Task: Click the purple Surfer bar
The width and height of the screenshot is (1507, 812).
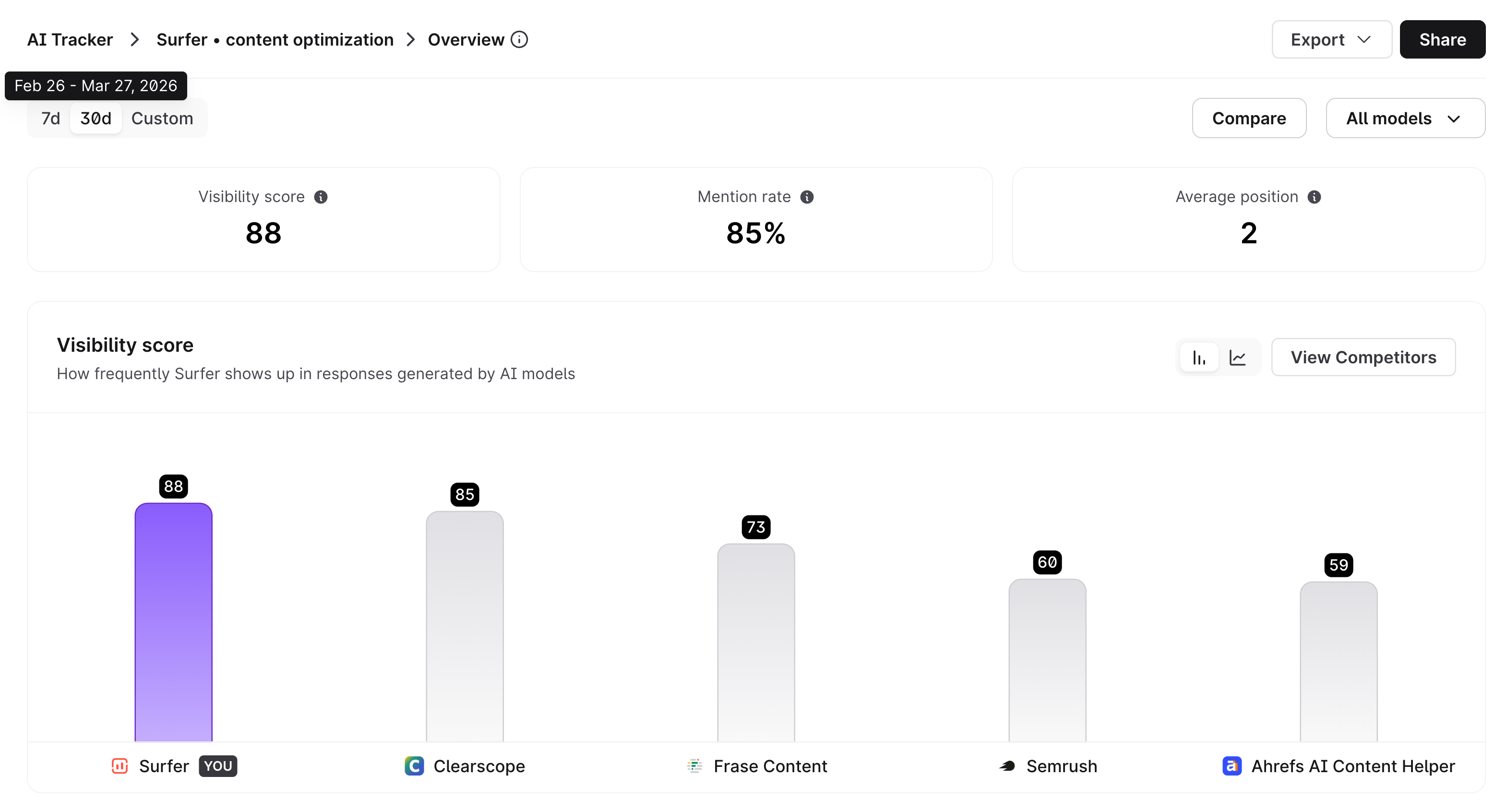Action: [x=174, y=623]
